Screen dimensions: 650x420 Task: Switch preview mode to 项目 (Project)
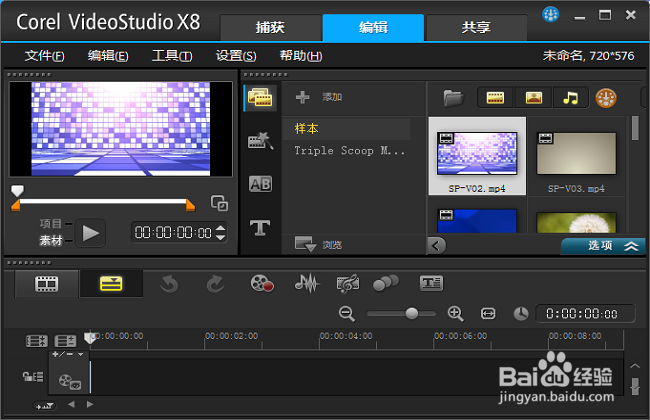coord(51,223)
